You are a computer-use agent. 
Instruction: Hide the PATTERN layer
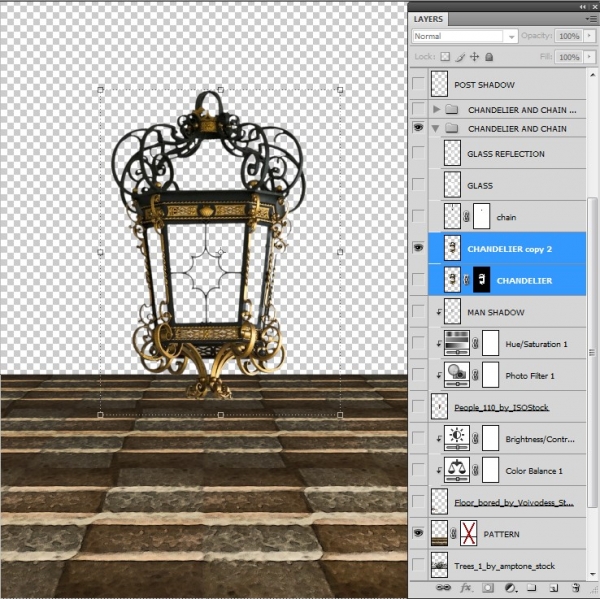pos(418,533)
